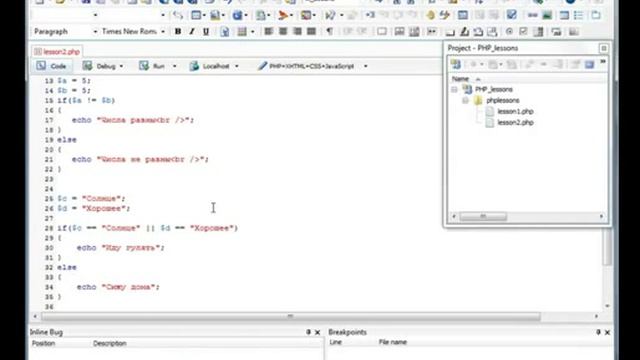
Task: Close the Project panel
Action: (x=604, y=48)
